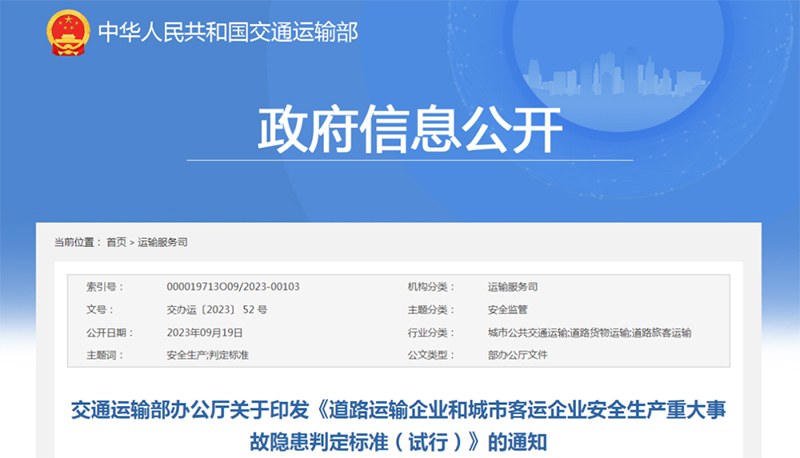Click the 政府信息公开 banner heading
800x458 pixels.
click(x=410, y=130)
